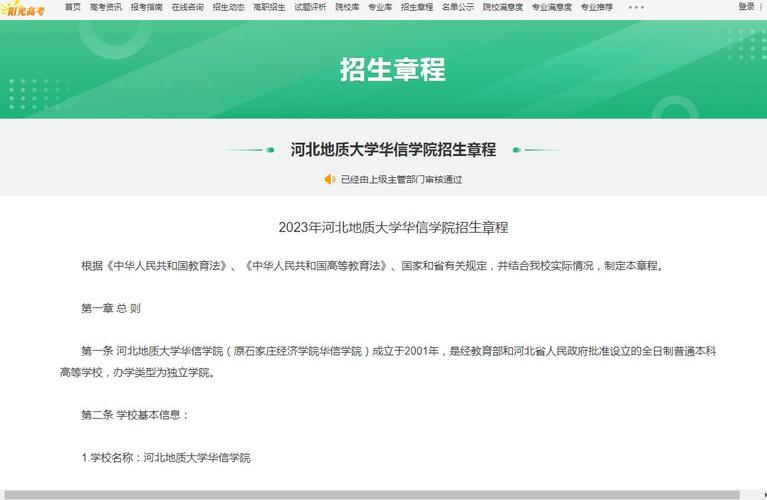Expand the three-dot more menu
The image size is (767, 500).
(x=636, y=7)
